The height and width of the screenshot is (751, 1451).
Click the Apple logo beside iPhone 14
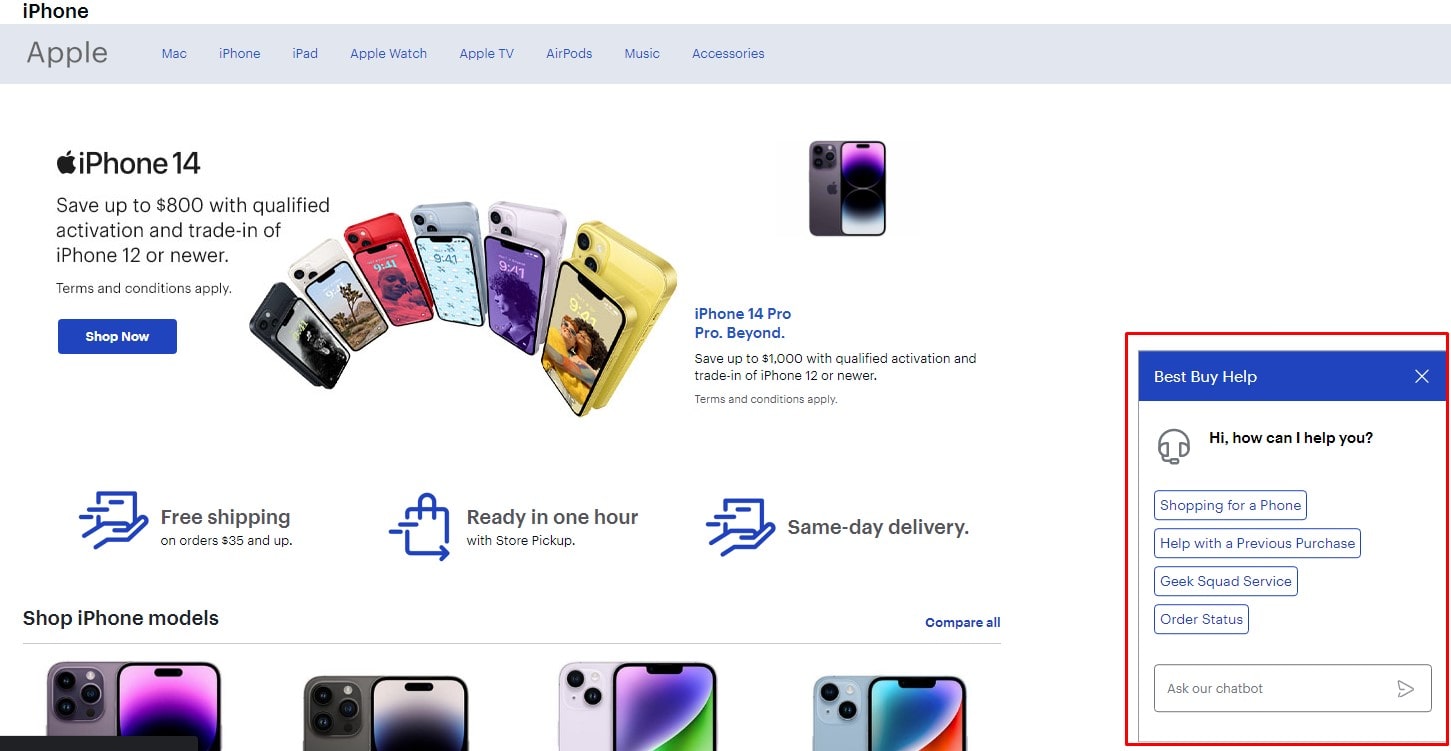(x=66, y=162)
